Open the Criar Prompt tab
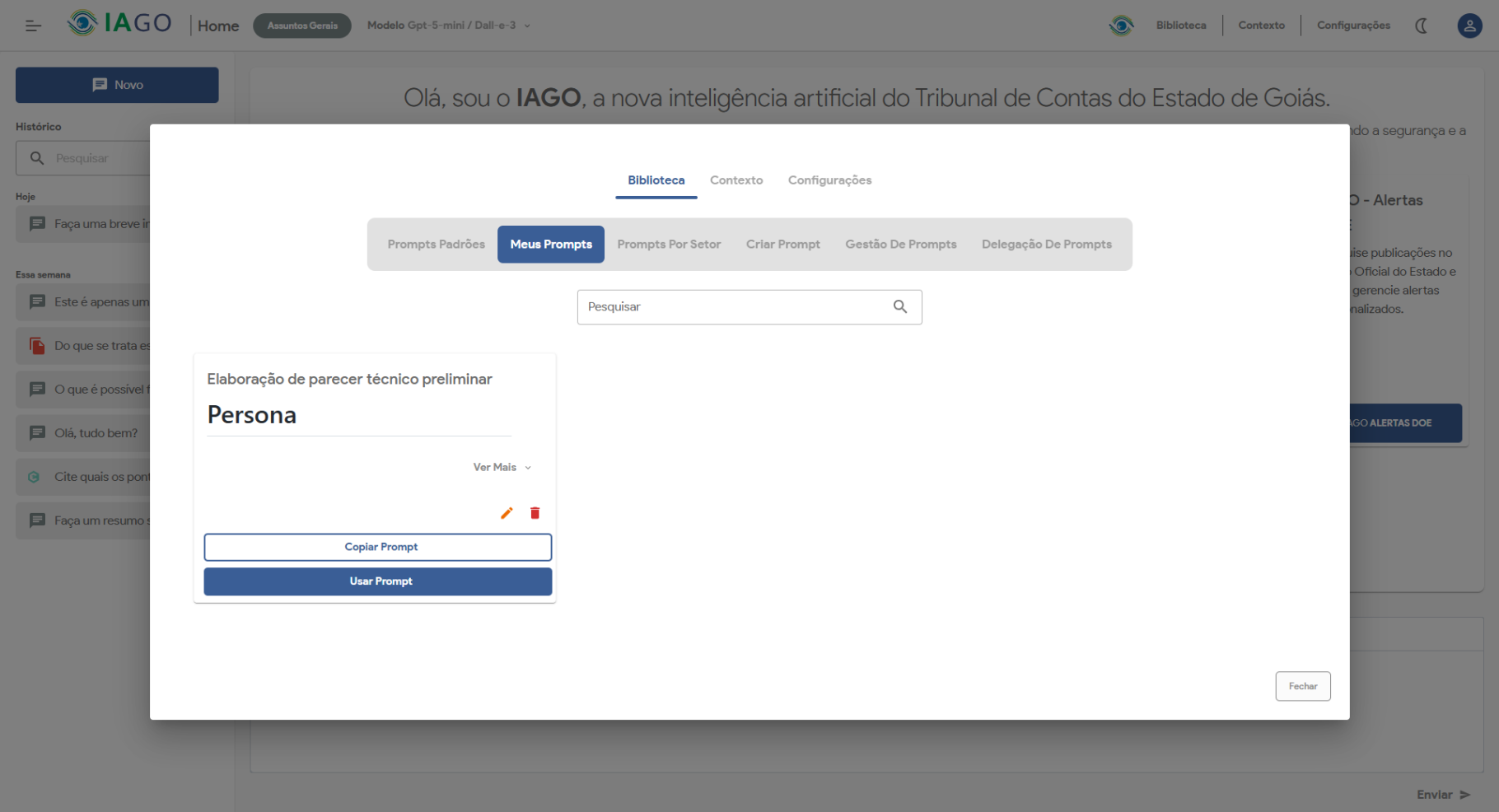The width and height of the screenshot is (1499, 812). [x=782, y=245]
